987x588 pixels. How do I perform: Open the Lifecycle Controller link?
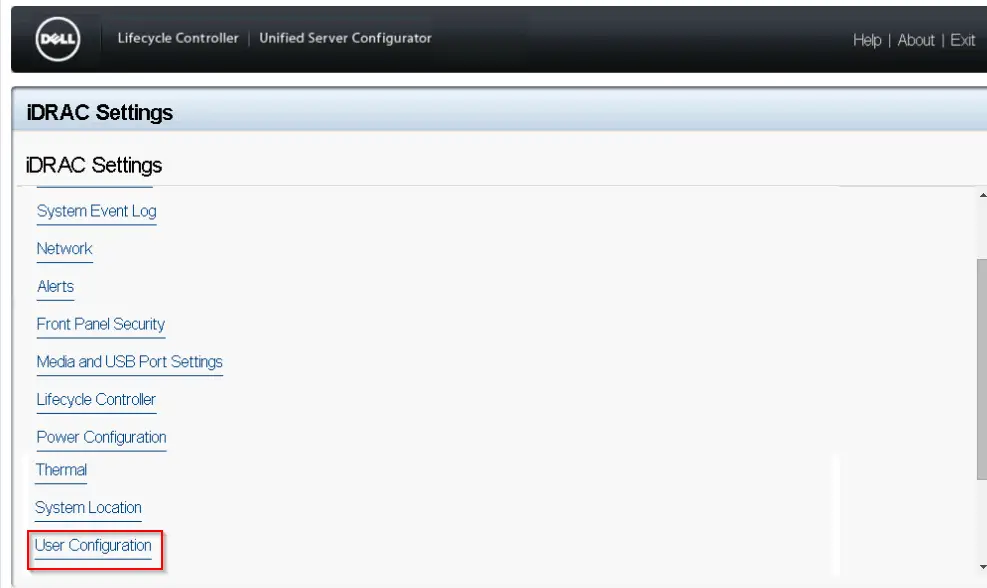[x=96, y=400]
